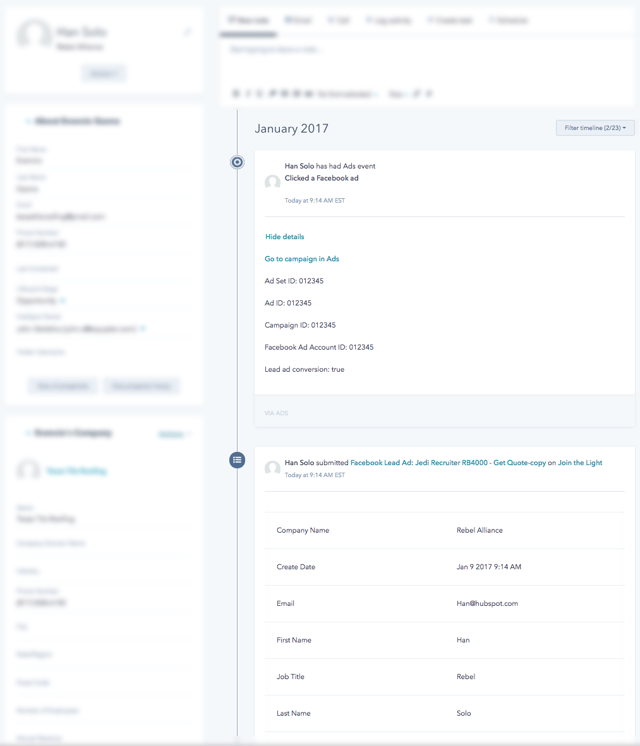
Task: Click Han Solo's avatar in Ads event card
Action: (272, 183)
